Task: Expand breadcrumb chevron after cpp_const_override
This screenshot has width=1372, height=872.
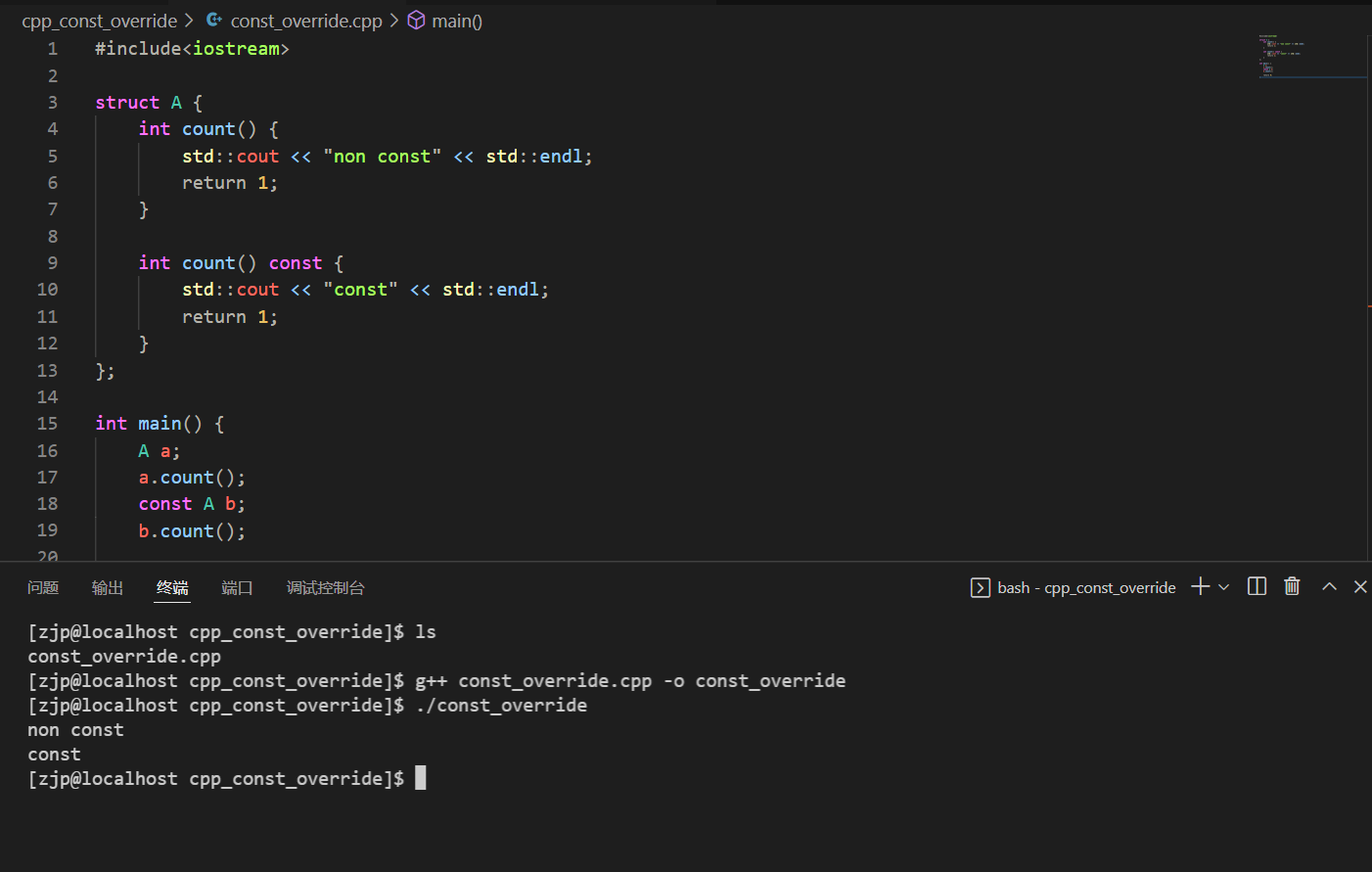Action: click(x=189, y=20)
